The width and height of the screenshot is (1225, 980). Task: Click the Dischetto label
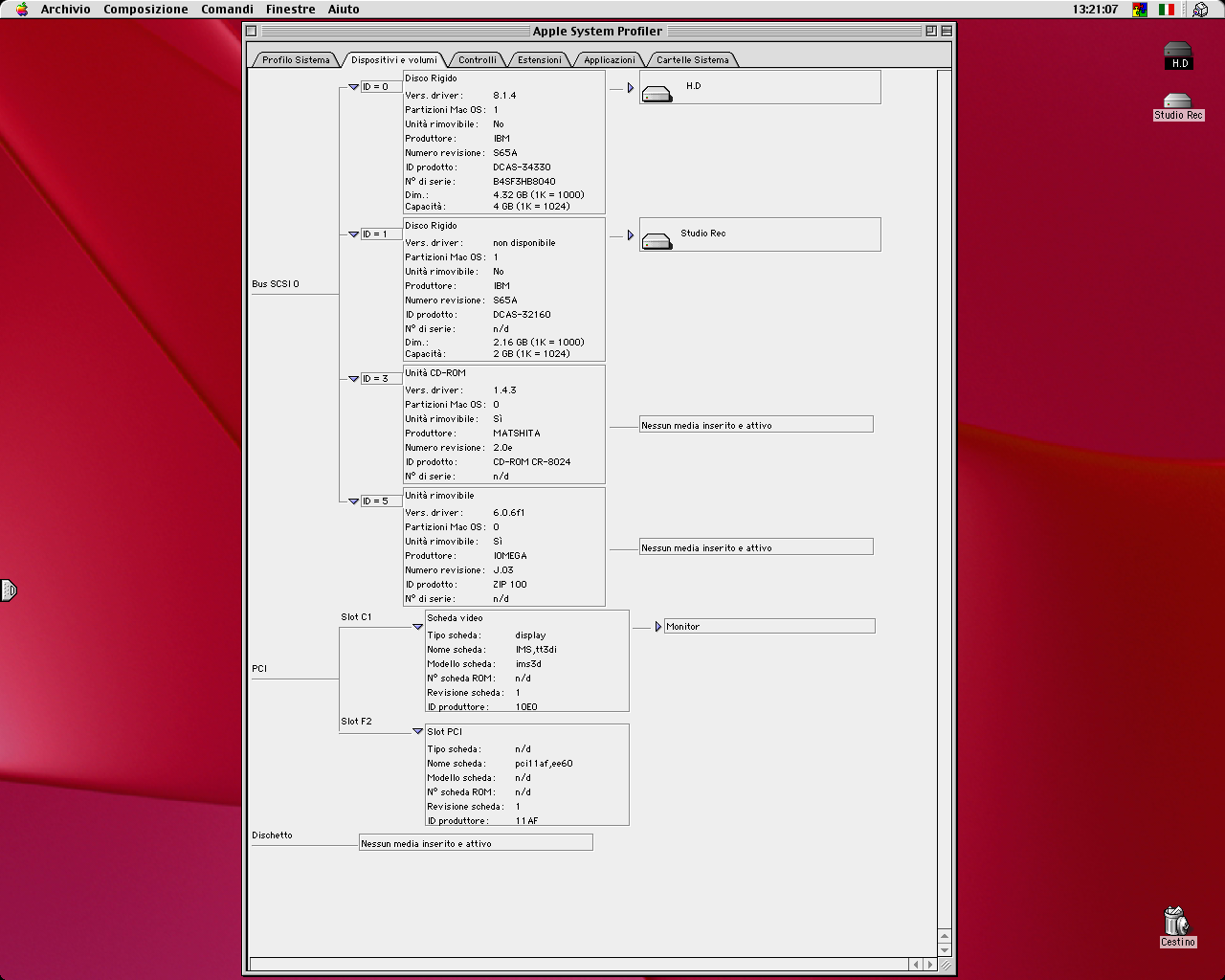[x=272, y=835]
